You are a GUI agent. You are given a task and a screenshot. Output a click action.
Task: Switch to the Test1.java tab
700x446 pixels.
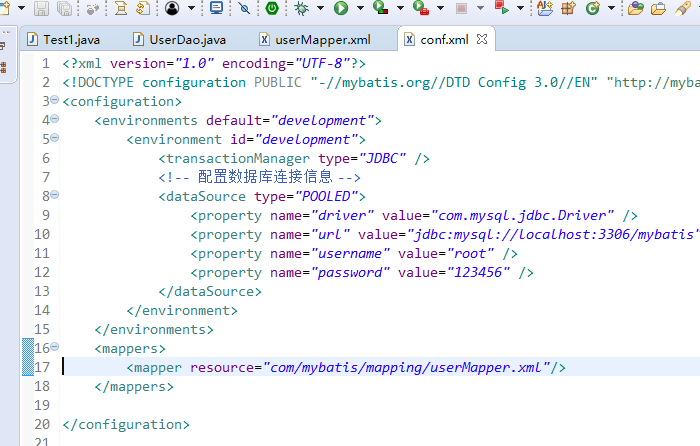click(x=70, y=40)
